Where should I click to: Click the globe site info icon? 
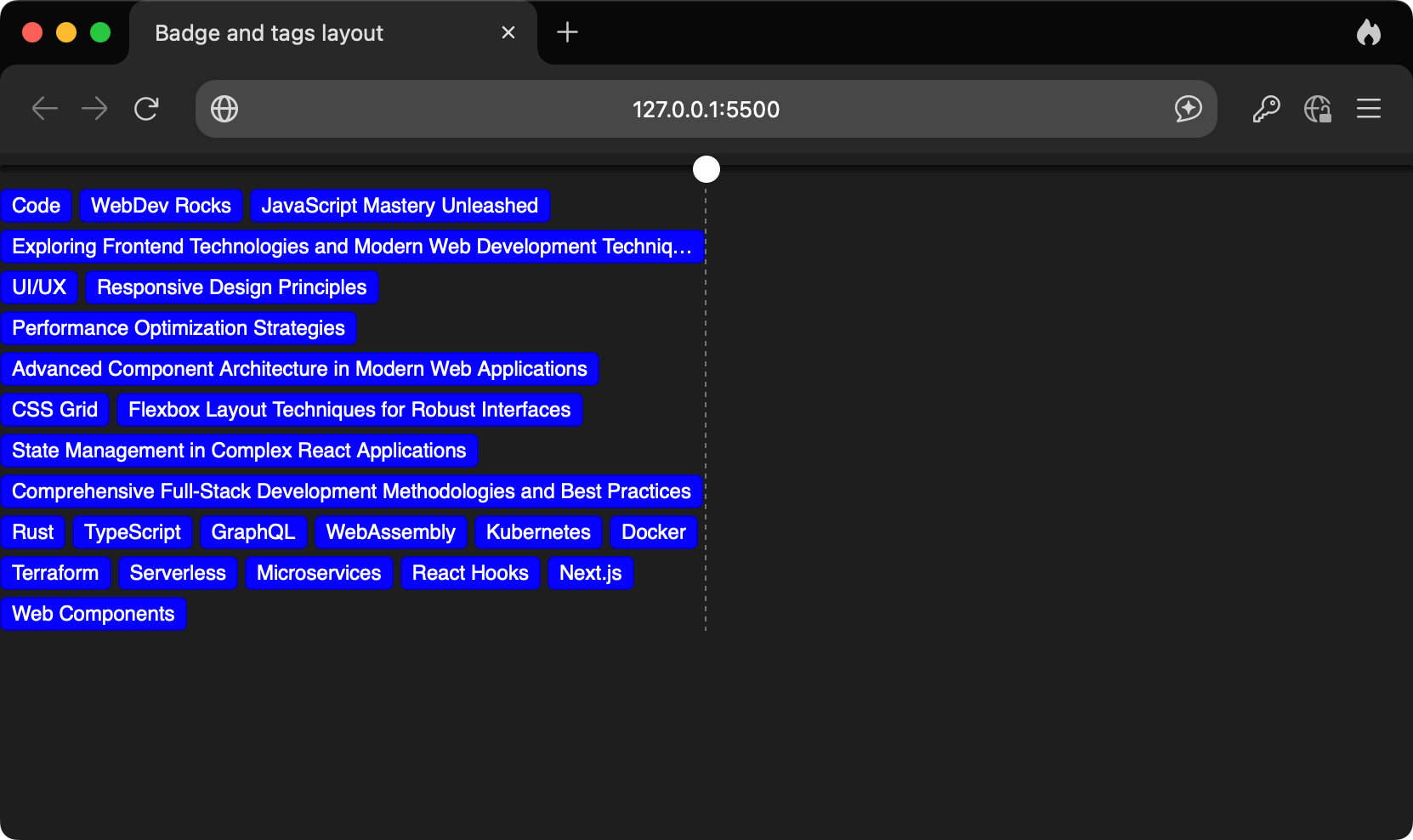click(x=224, y=109)
